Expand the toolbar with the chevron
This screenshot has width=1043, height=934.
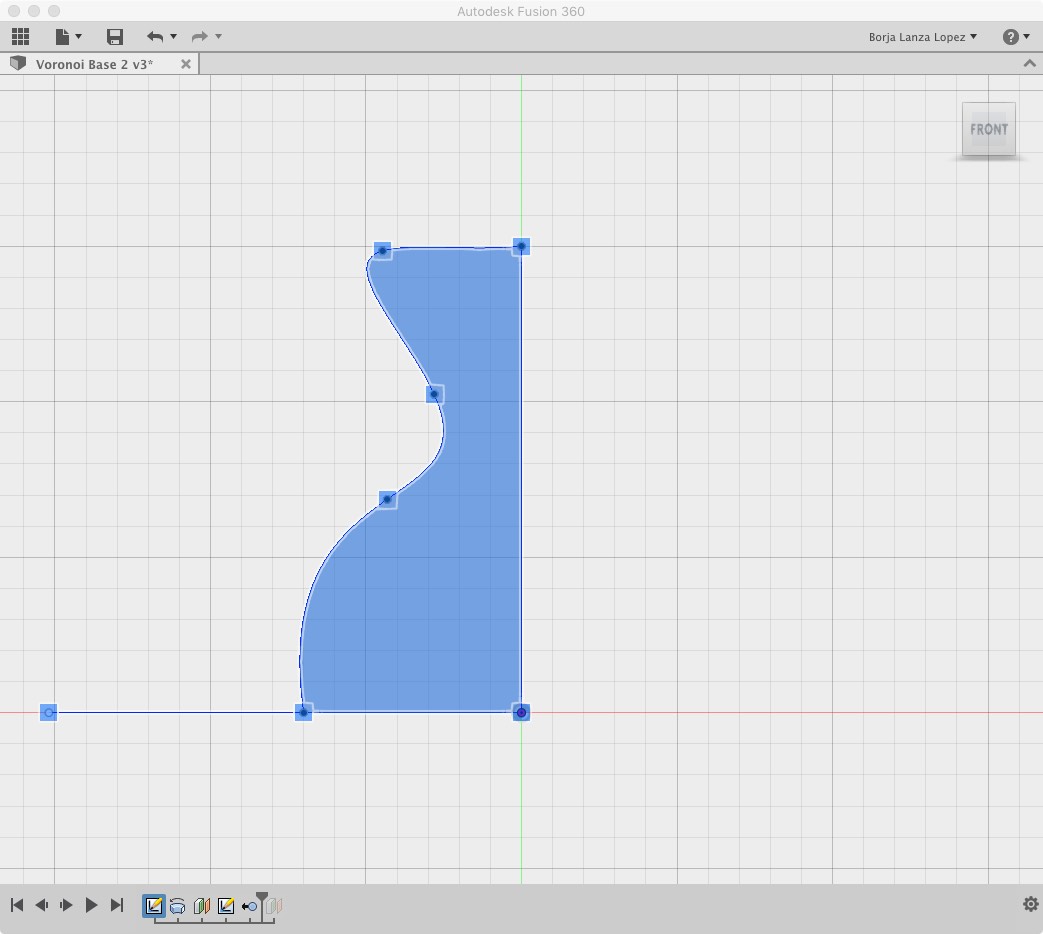click(1029, 63)
